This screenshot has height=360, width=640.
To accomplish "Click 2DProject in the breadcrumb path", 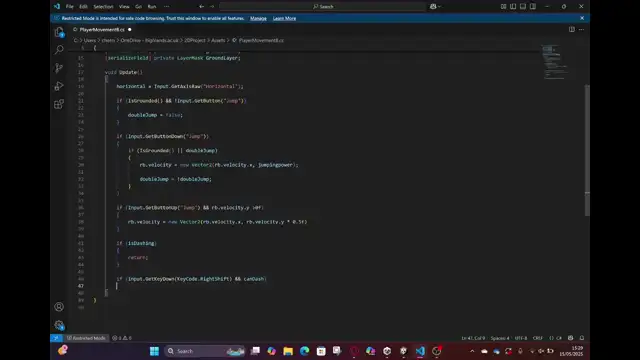I will (x=195, y=40).
